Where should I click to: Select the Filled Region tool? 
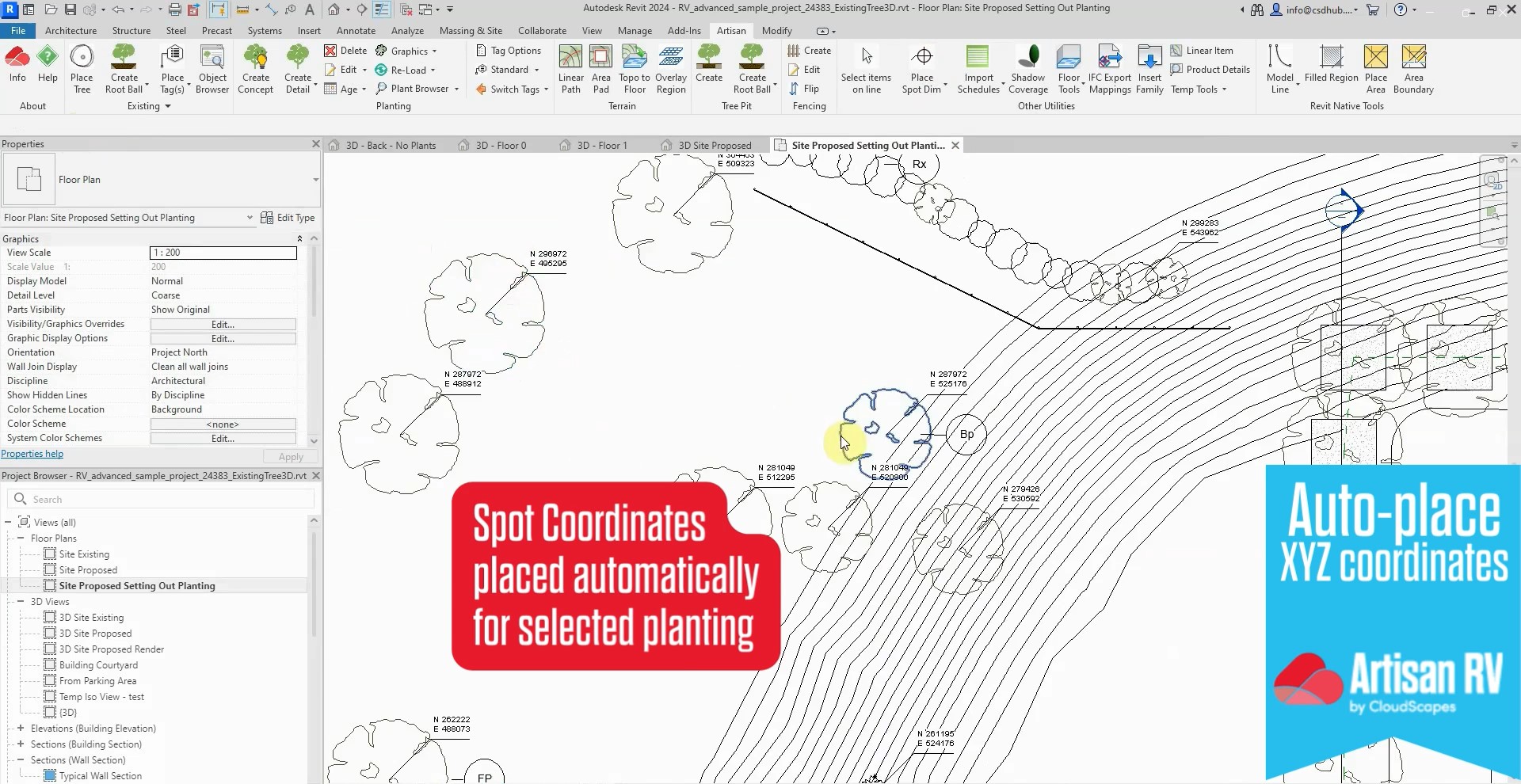(x=1332, y=64)
